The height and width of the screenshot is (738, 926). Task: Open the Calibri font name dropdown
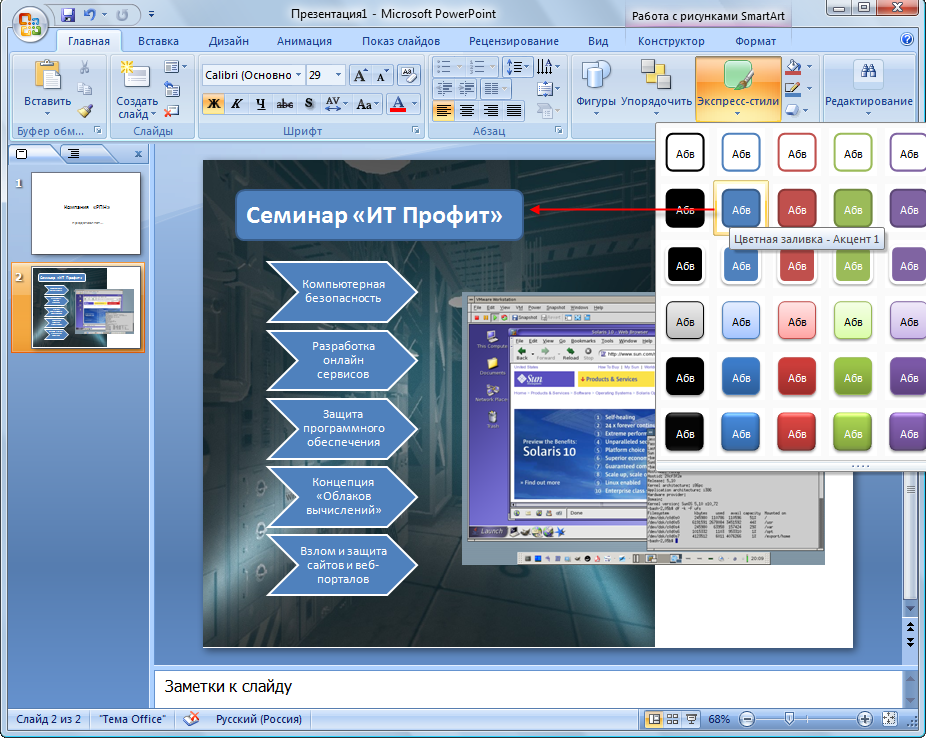point(298,75)
